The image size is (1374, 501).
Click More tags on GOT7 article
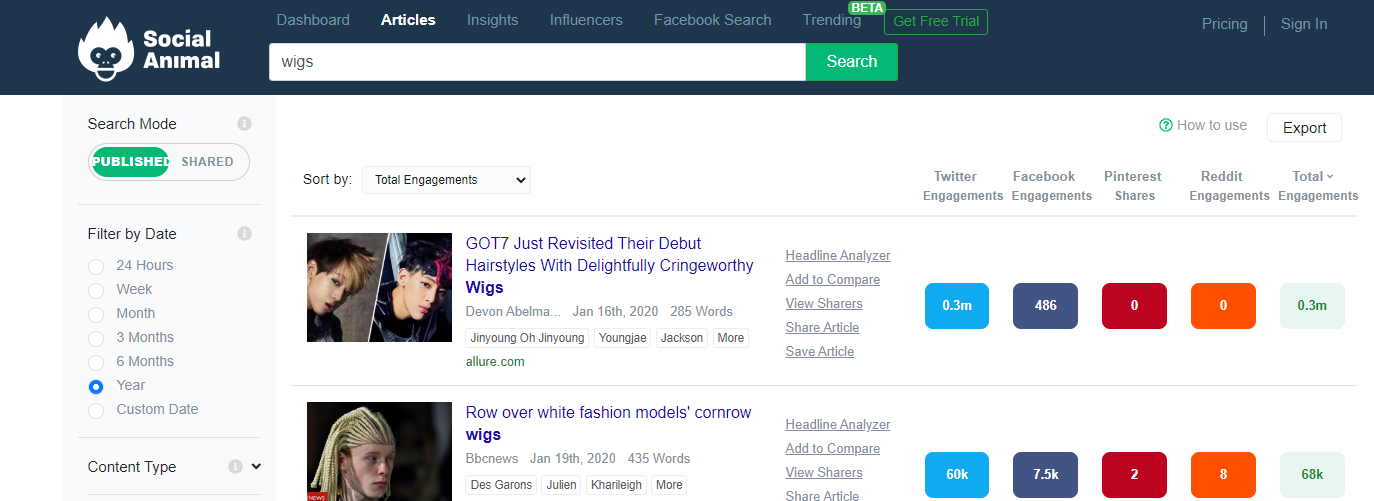pos(731,338)
